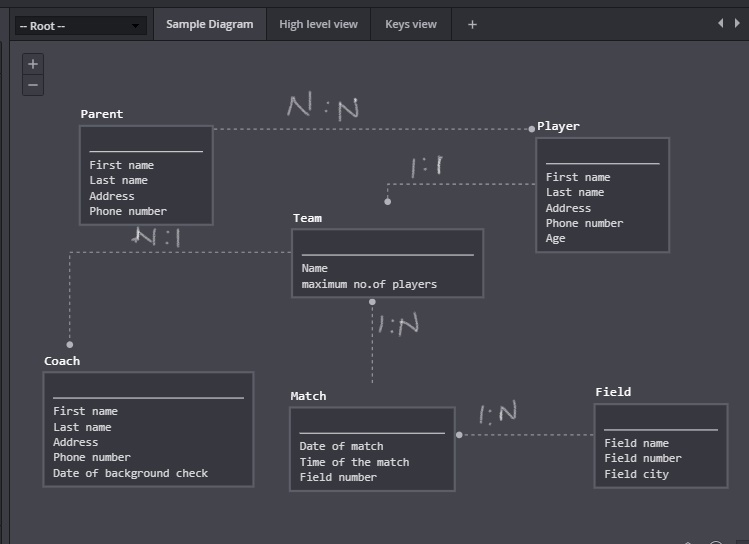Open the Keys view tab
The width and height of the screenshot is (749, 544).
click(411, 24)
